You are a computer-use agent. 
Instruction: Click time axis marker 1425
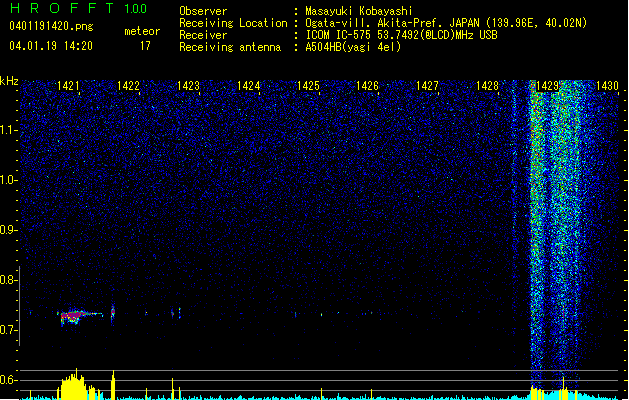(308, 86)
